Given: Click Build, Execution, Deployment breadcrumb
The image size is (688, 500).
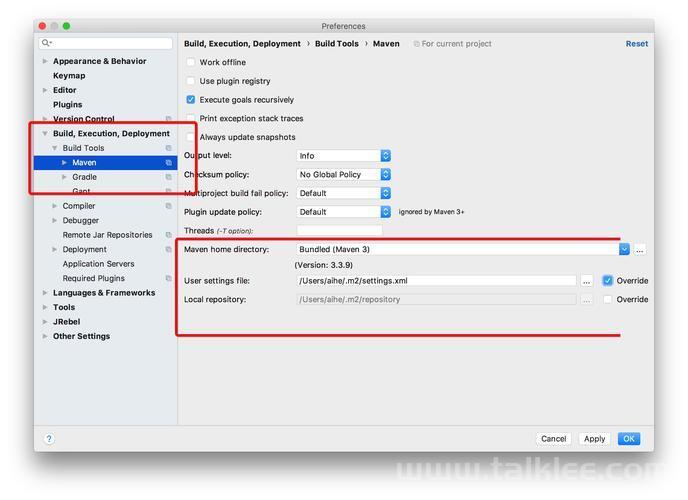Looking at the screenshot, I should [x=242, y=44].
